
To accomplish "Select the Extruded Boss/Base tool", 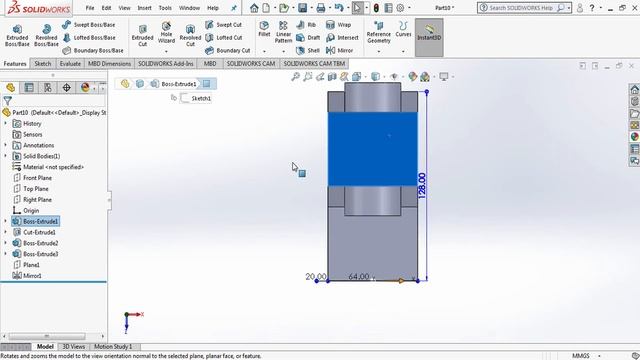I will pos(17,35).
